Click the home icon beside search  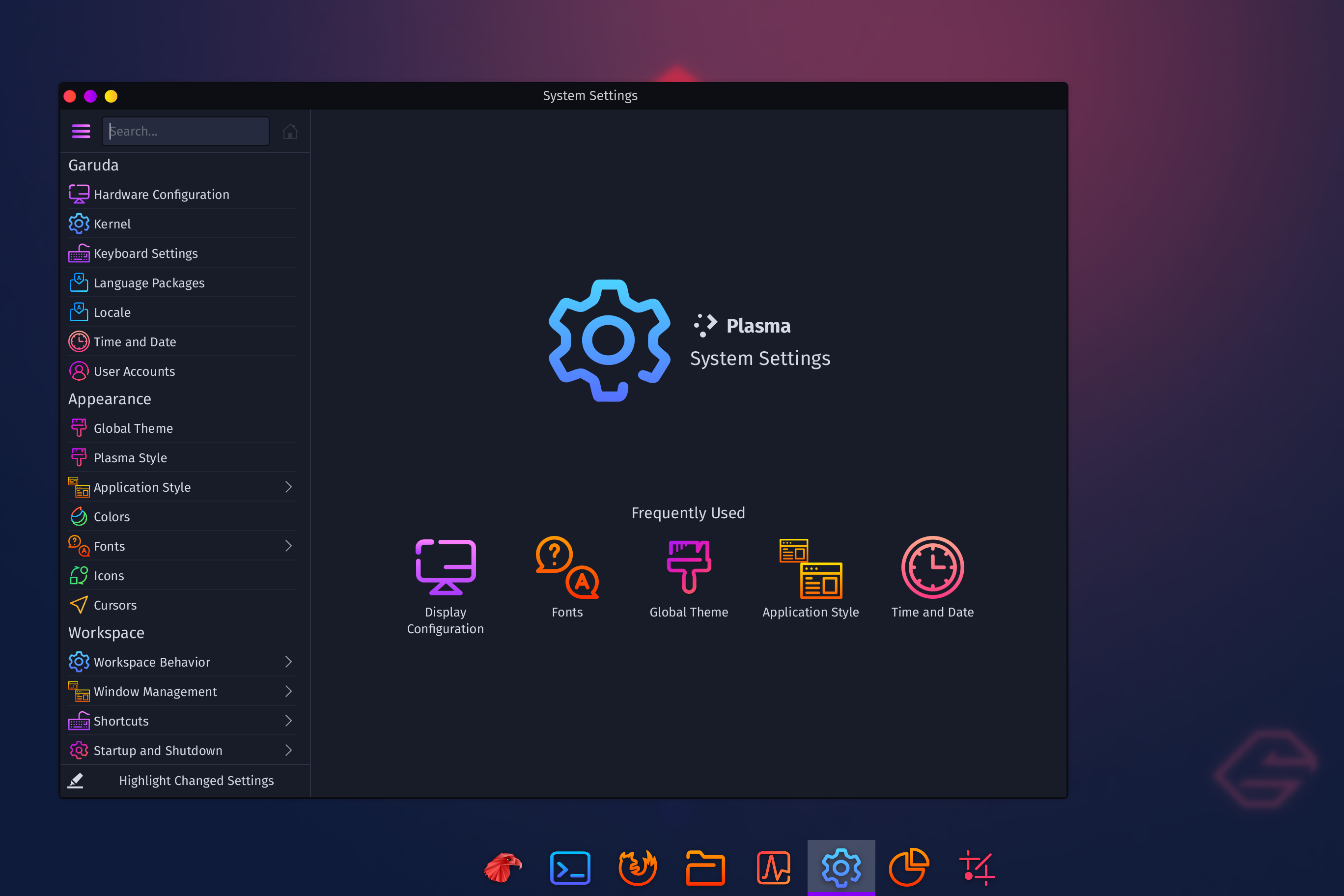pos(290,132)
